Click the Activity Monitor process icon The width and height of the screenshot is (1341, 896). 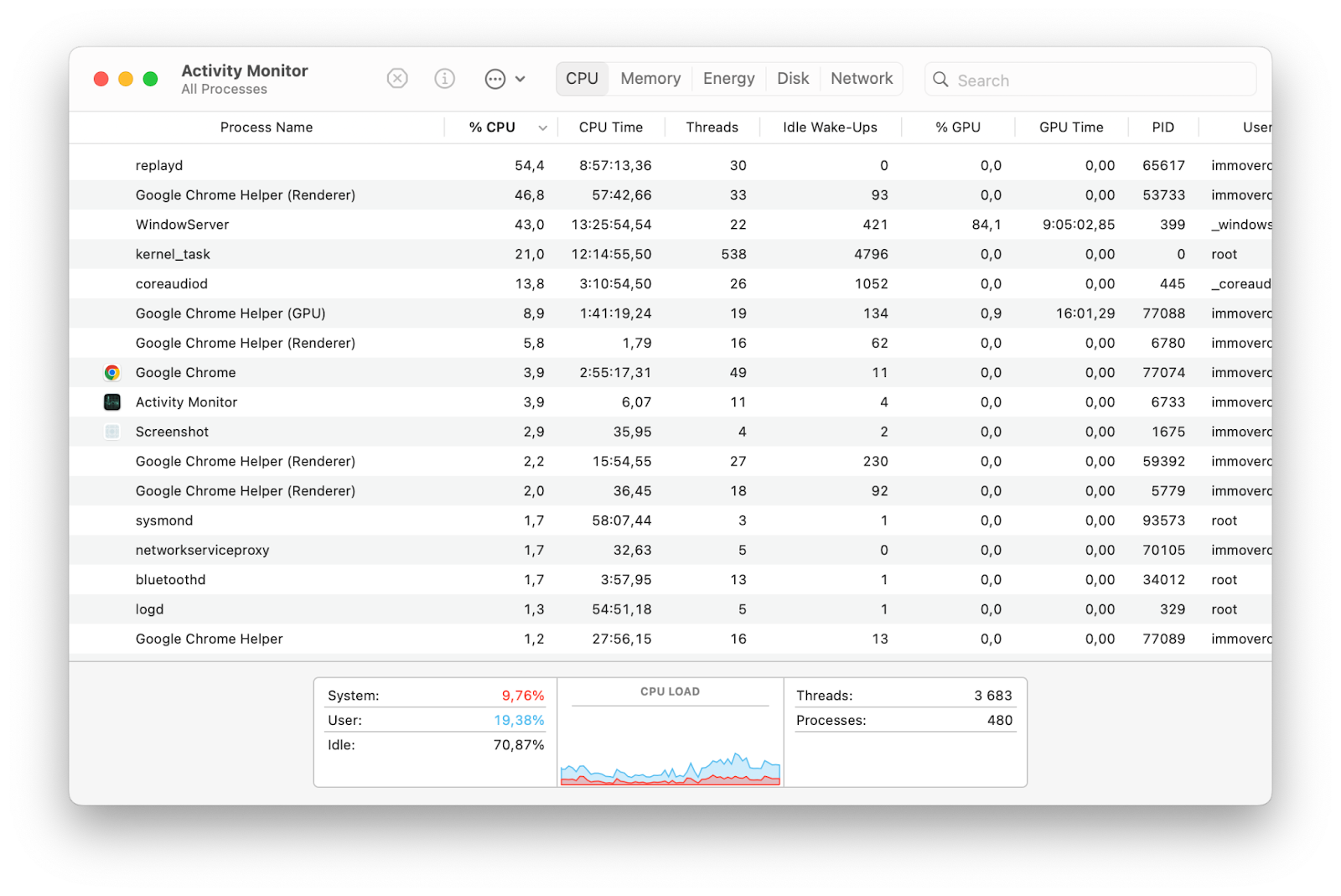(x=111, y=401)
